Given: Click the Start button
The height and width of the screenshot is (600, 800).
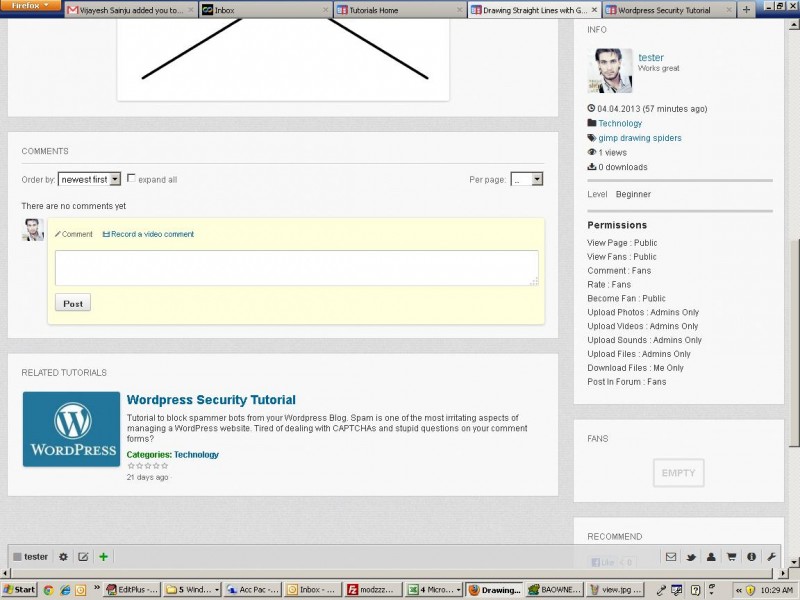Looking at the screenshot, I should pos(19,590).
